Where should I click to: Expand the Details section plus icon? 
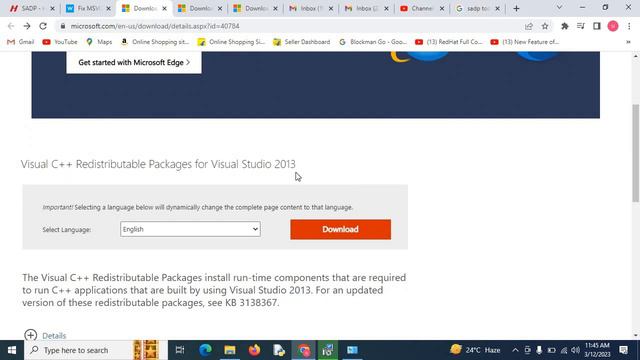pyautogui.click(x=31, y=335)
